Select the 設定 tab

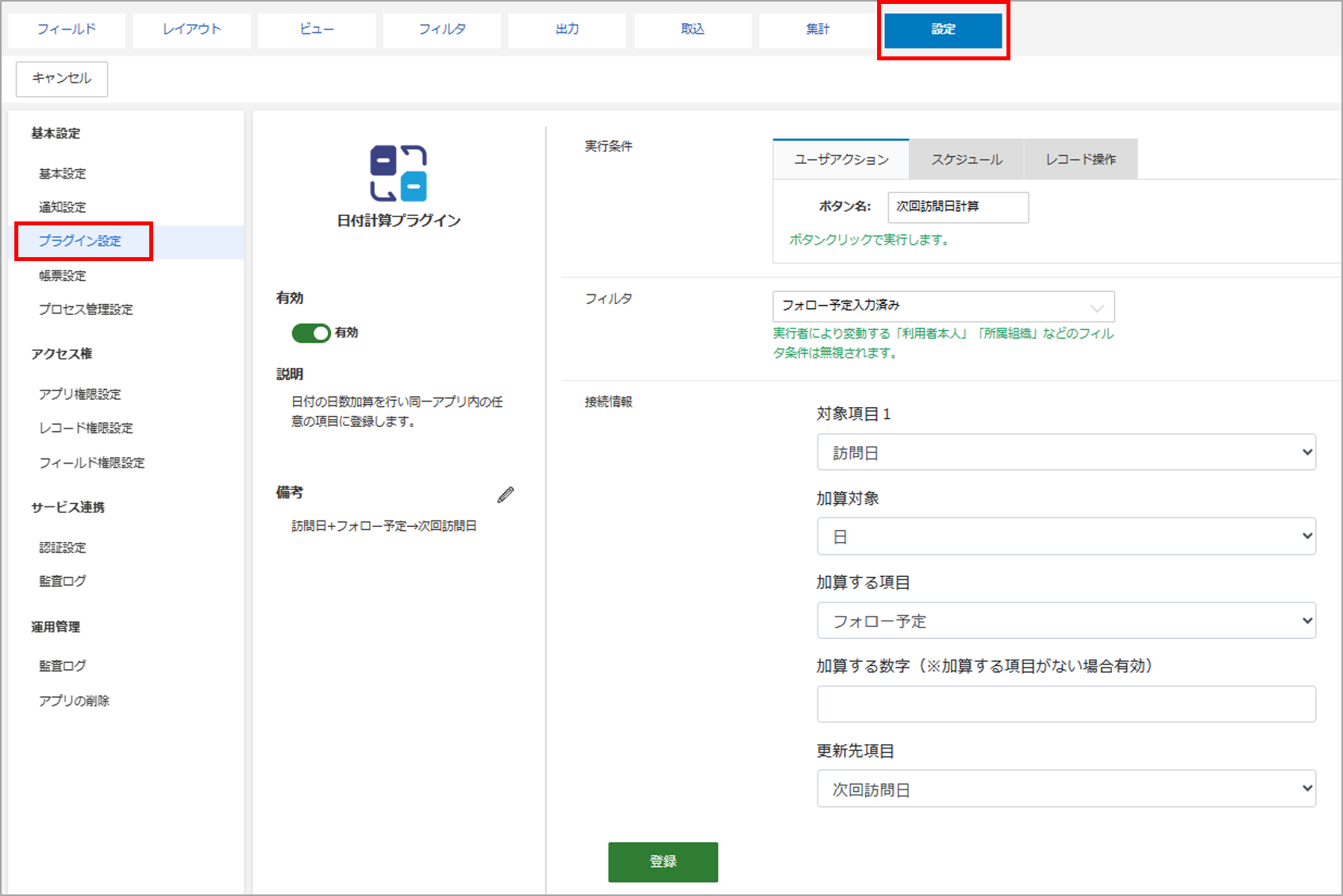[x=943, y=29]
